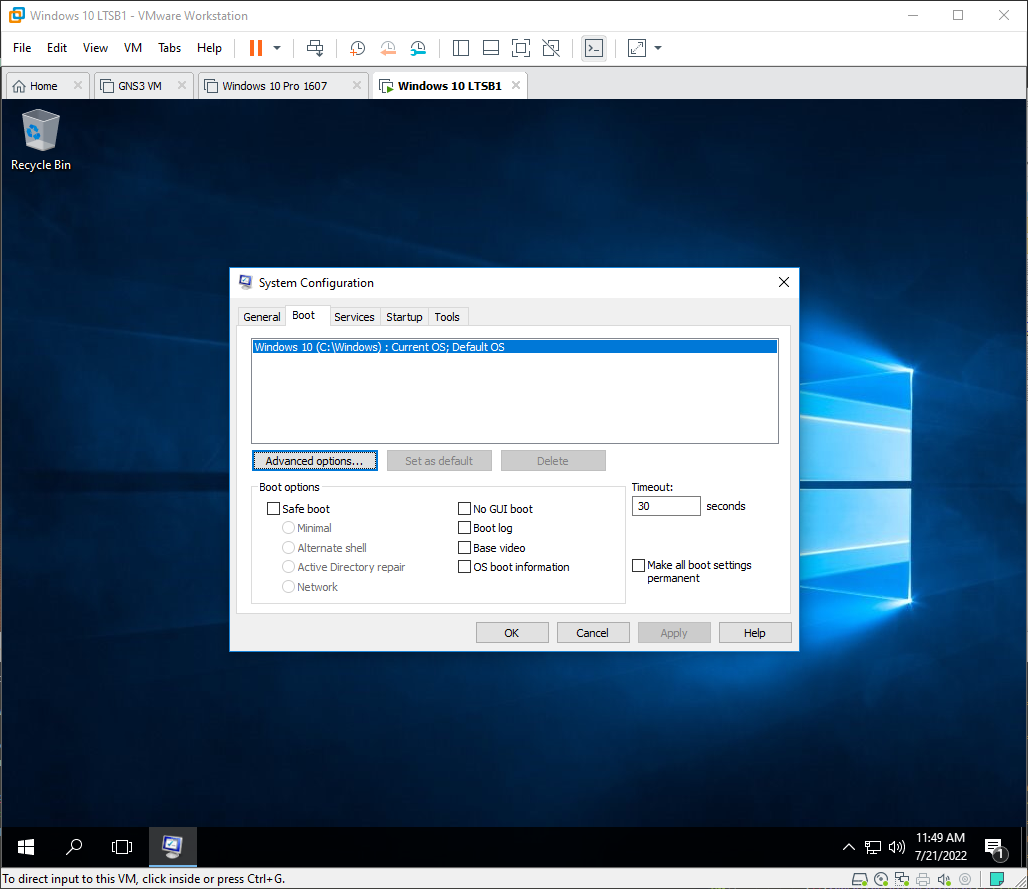Open the snapshot manager wrench-clock icon
Screen dimensions: 1028x889
(x=418, y=48)
